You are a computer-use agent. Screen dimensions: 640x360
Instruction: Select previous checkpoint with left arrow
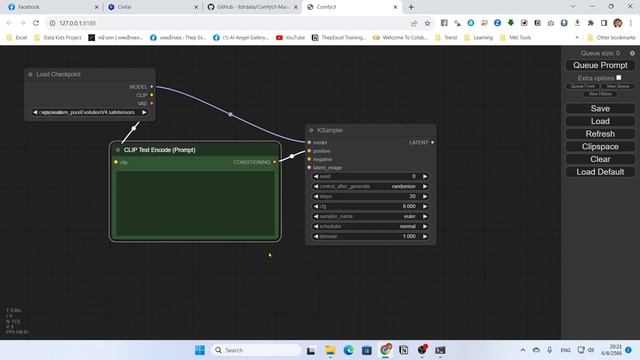coord(35,112)
